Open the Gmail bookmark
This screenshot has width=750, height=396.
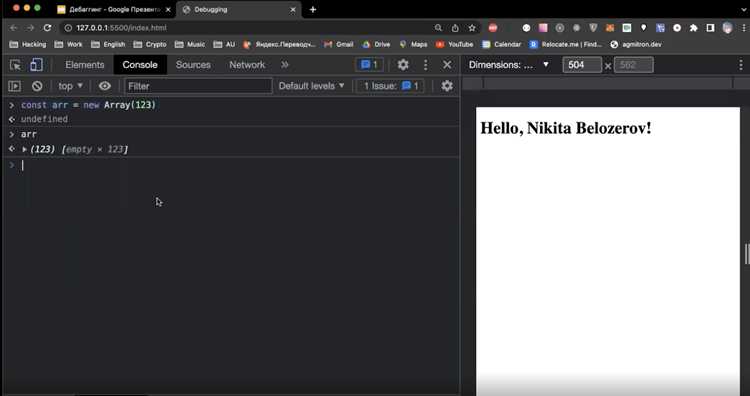pos(339,44)
